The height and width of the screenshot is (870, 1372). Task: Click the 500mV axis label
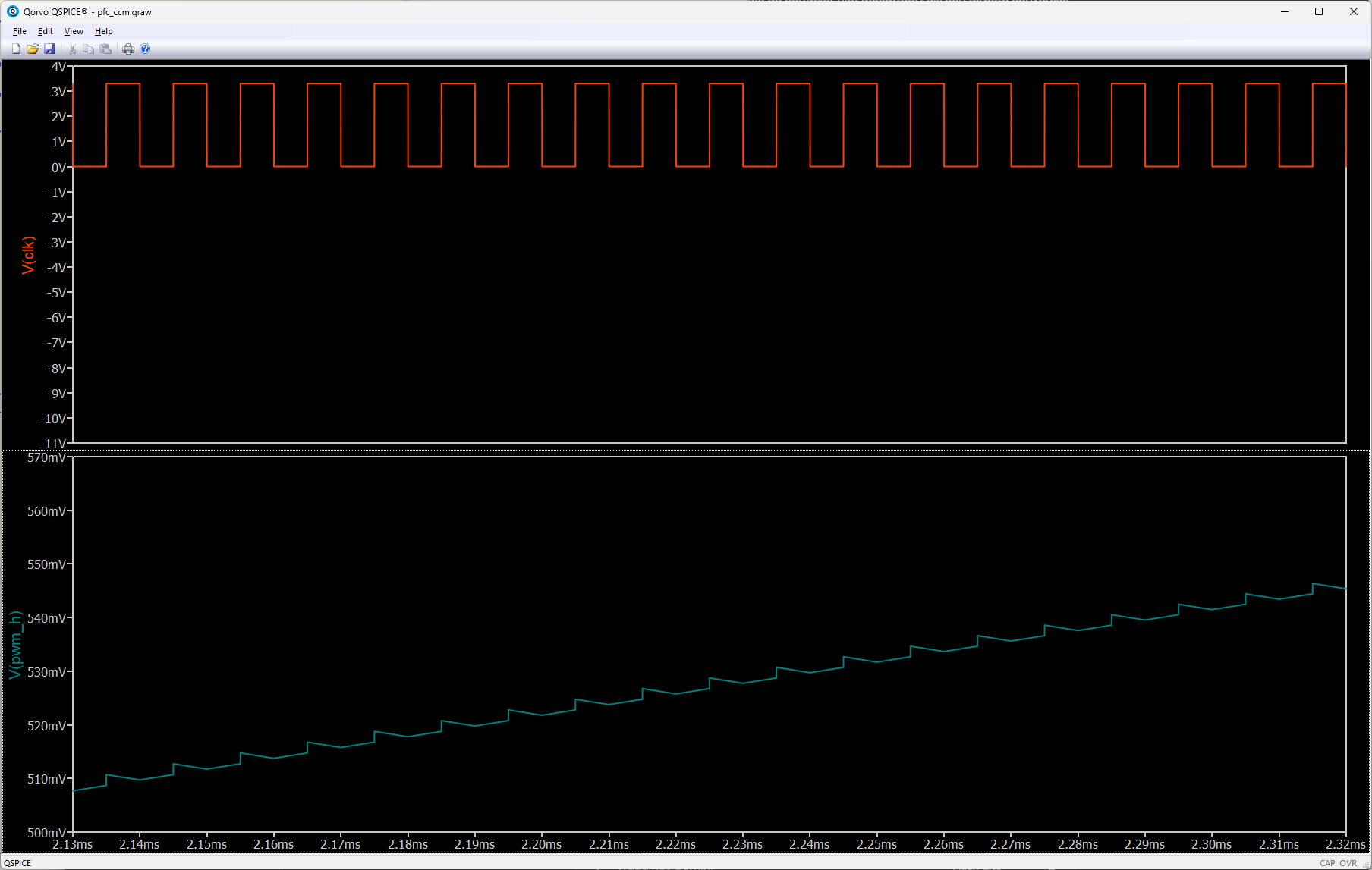[x=46, y=832]
